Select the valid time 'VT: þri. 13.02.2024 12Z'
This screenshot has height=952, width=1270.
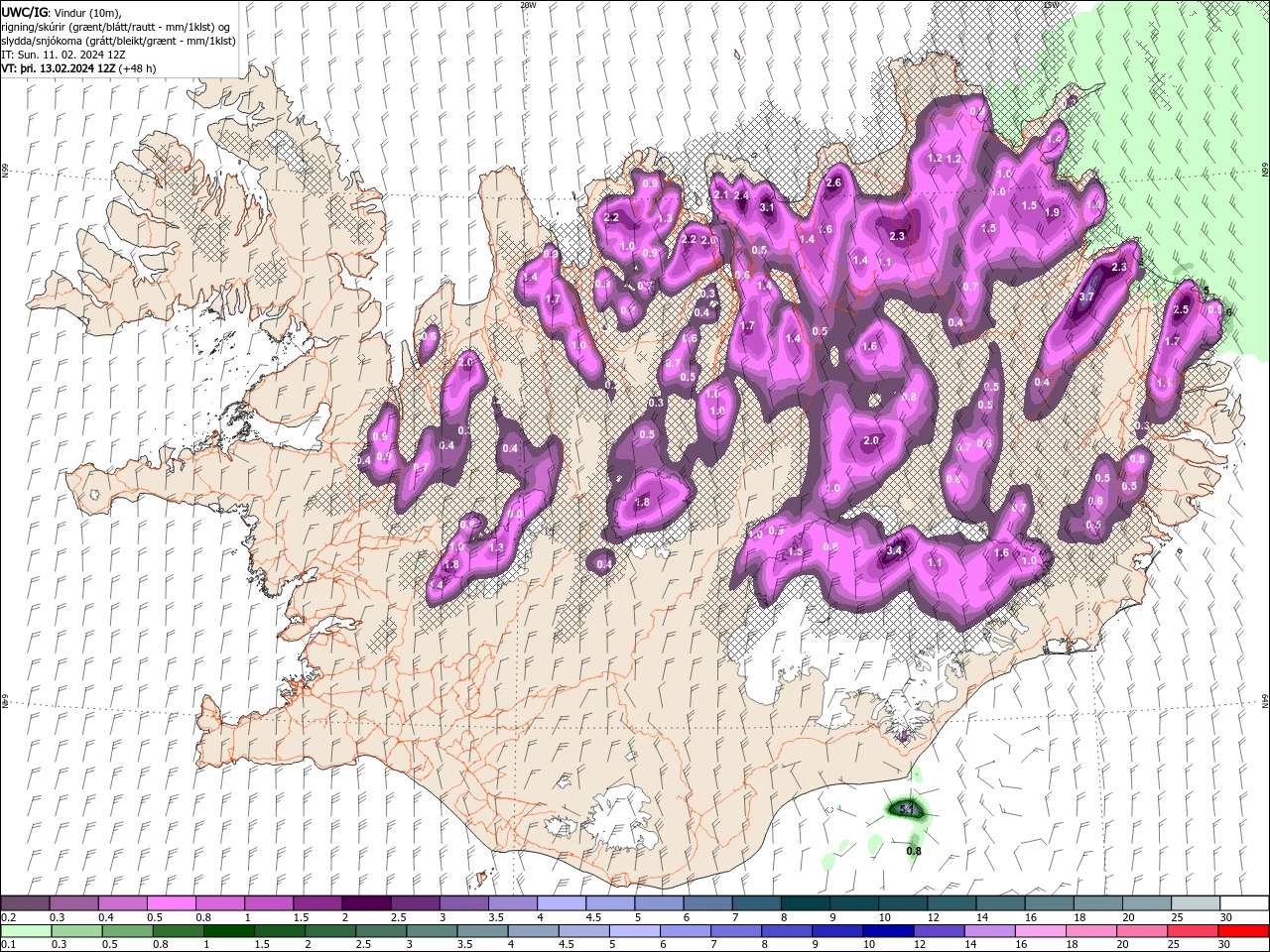pyautogui.click(x=59, y=68)
